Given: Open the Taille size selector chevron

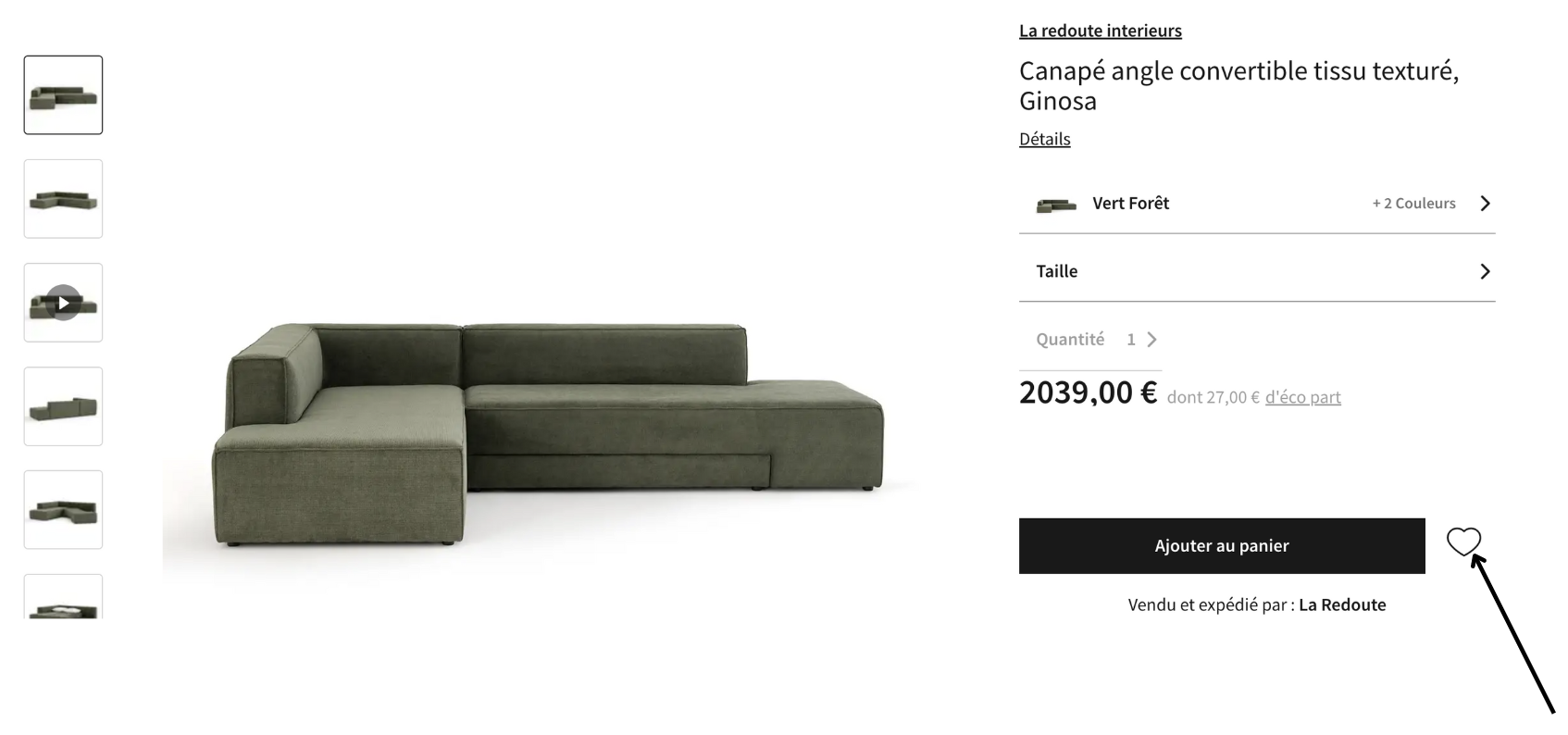Looking at the screenshot, I should [1485, 271].
